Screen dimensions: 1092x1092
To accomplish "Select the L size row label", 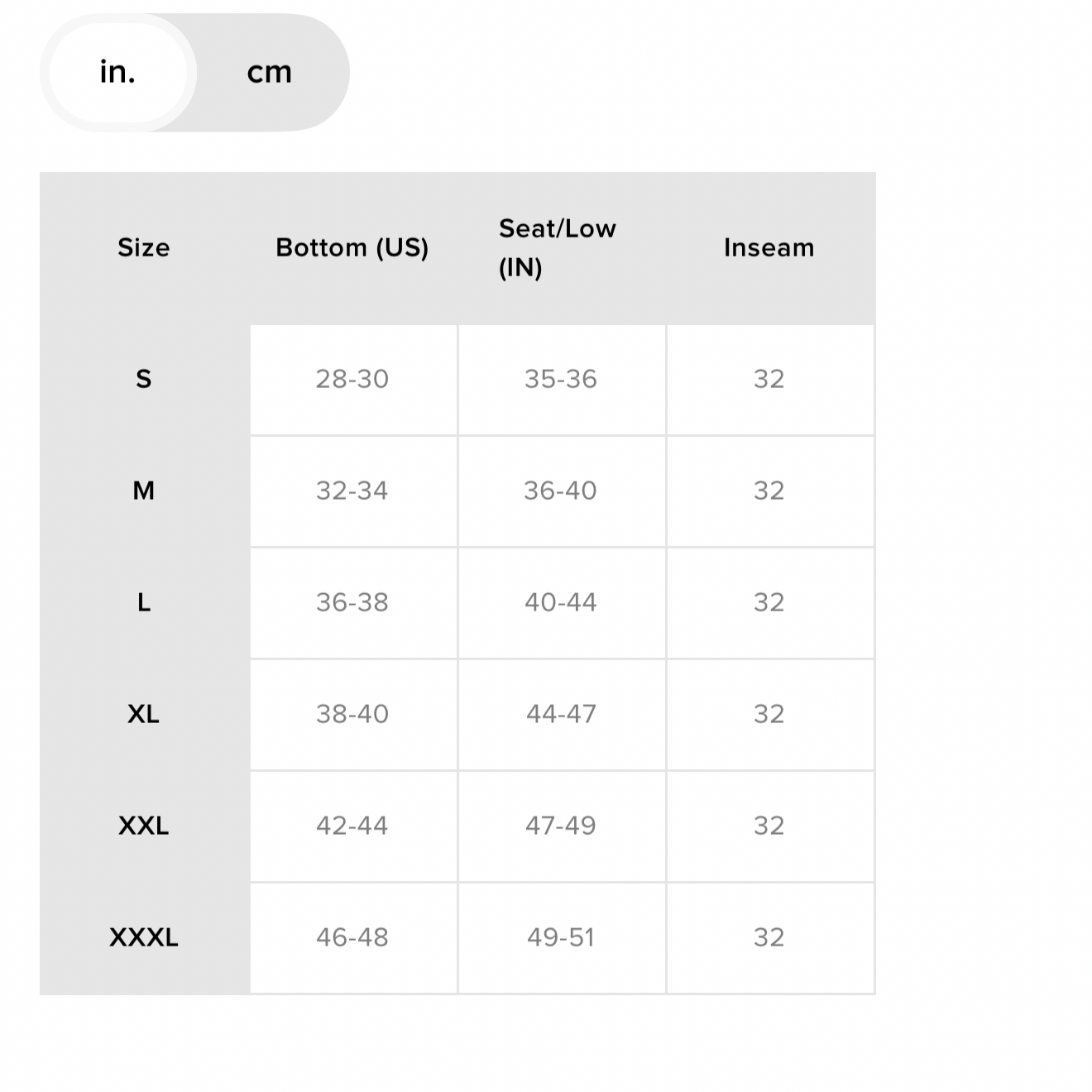I will pos(144,602).
